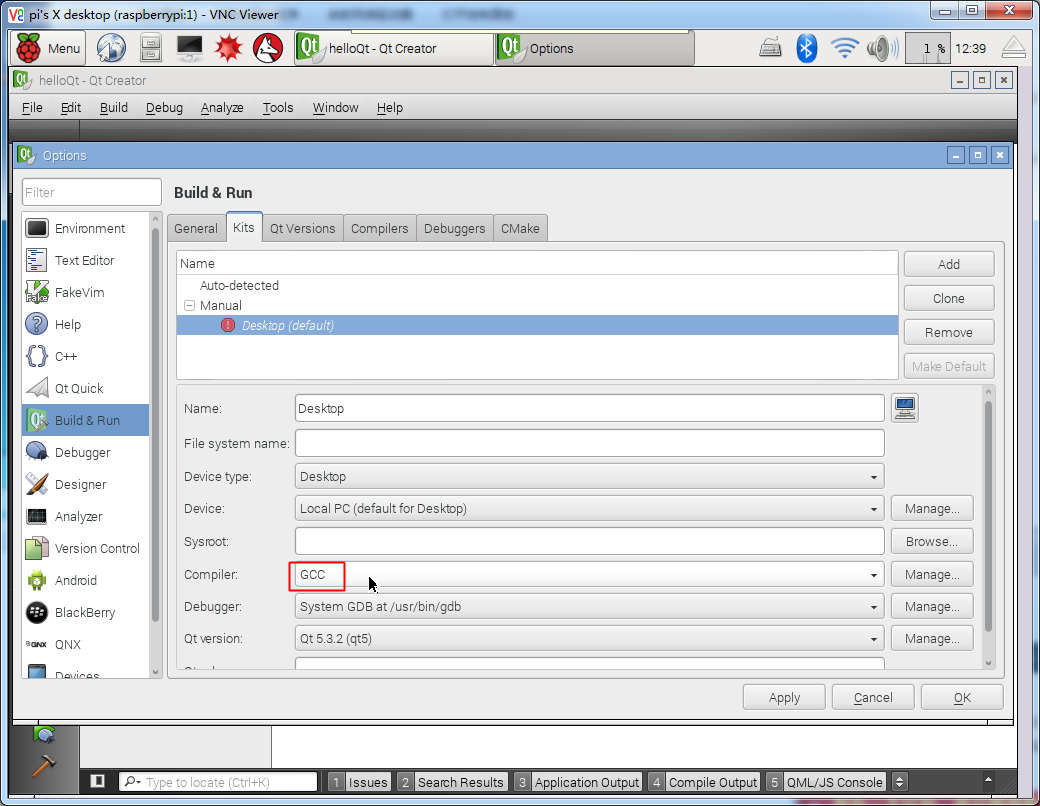Switch to the Compilers tab
The image size is (1040, 806).
(379, 228)
